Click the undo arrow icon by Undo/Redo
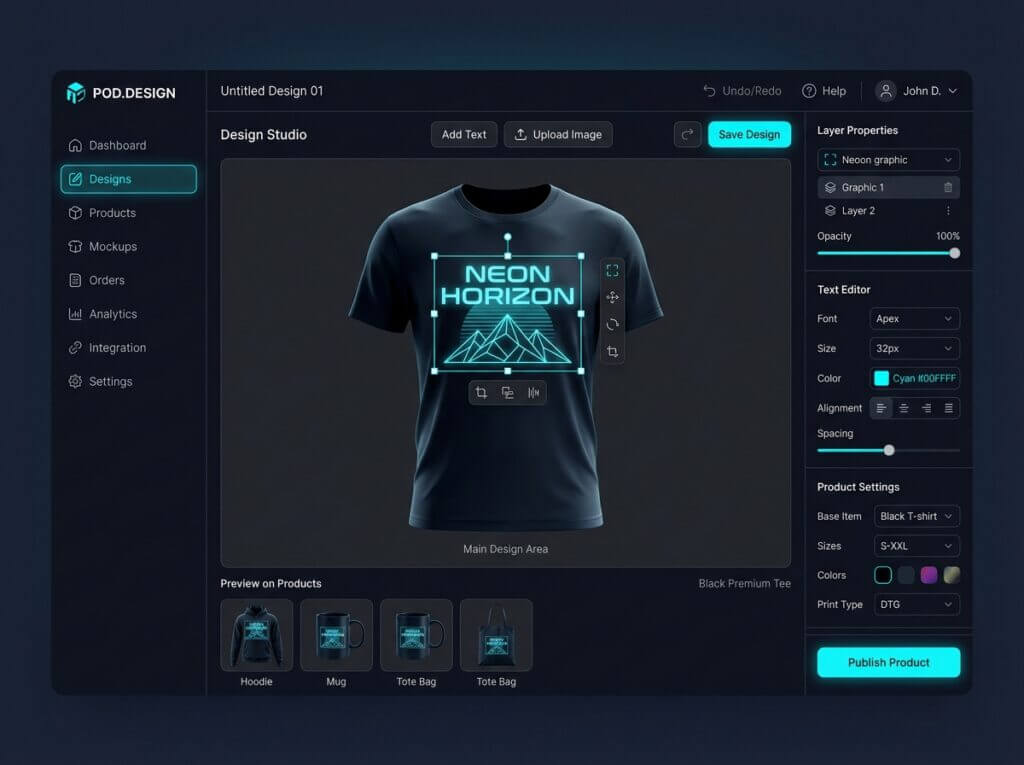1024x765 pixels. pos(709,91)
